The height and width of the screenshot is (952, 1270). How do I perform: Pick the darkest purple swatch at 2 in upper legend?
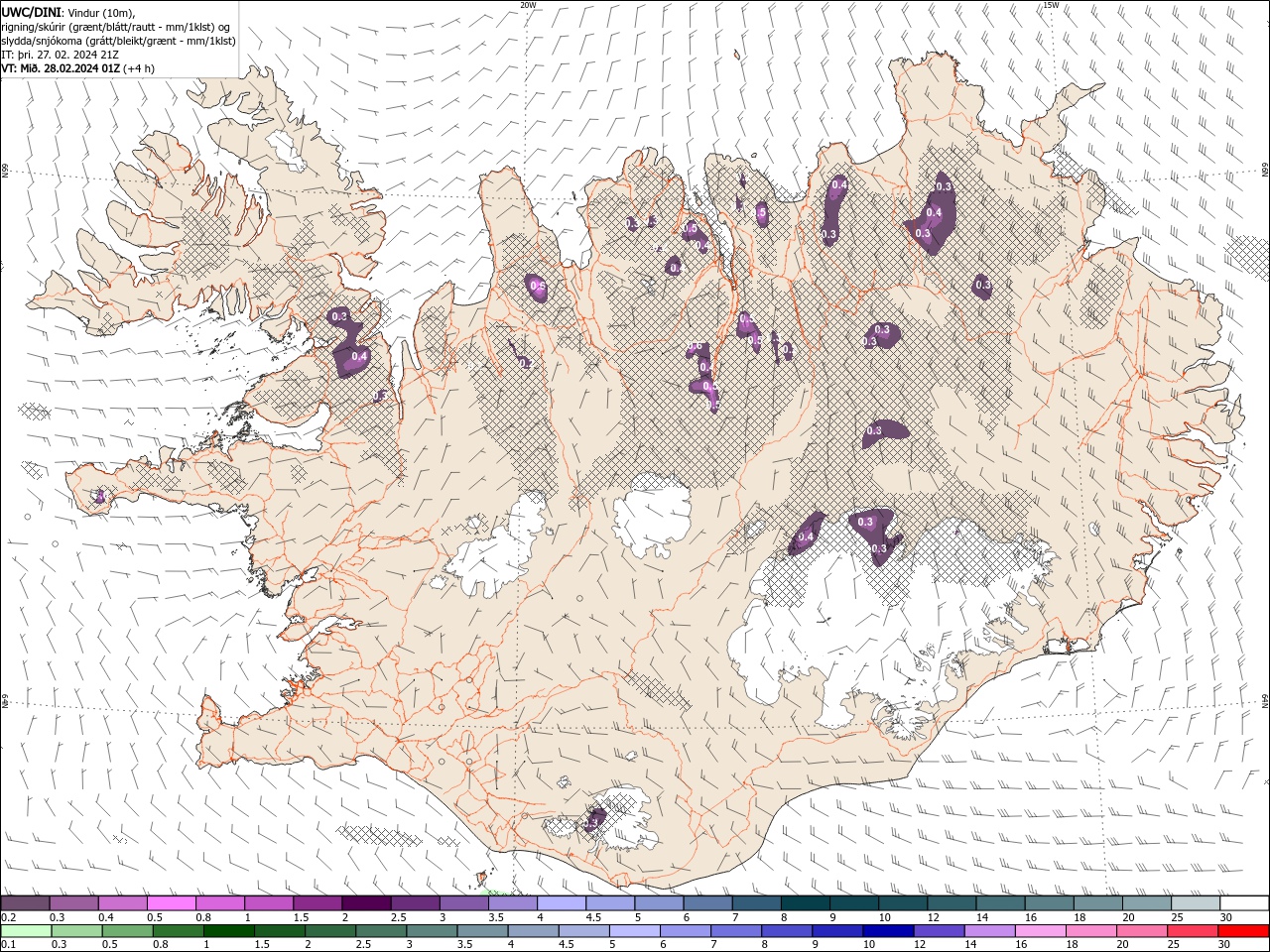pos(365,903)
